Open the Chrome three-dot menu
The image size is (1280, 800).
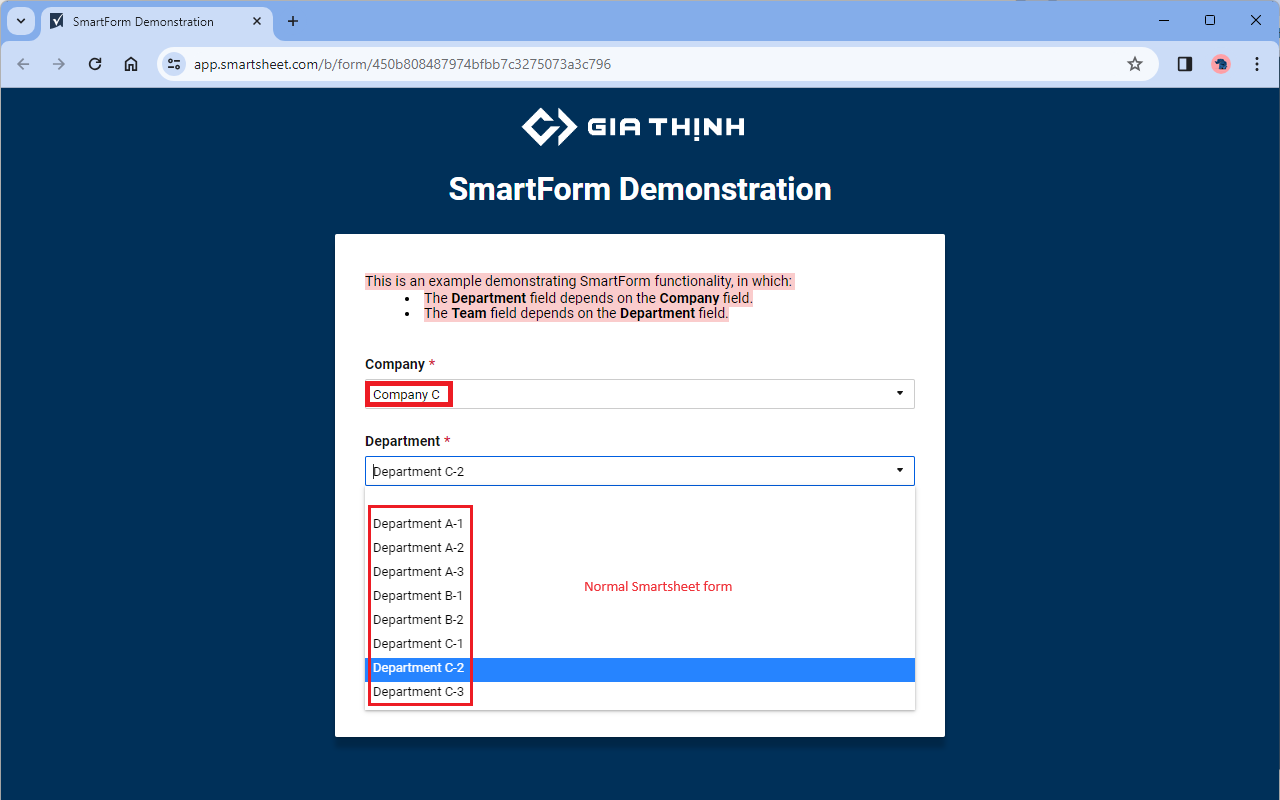coord(1257,64)
